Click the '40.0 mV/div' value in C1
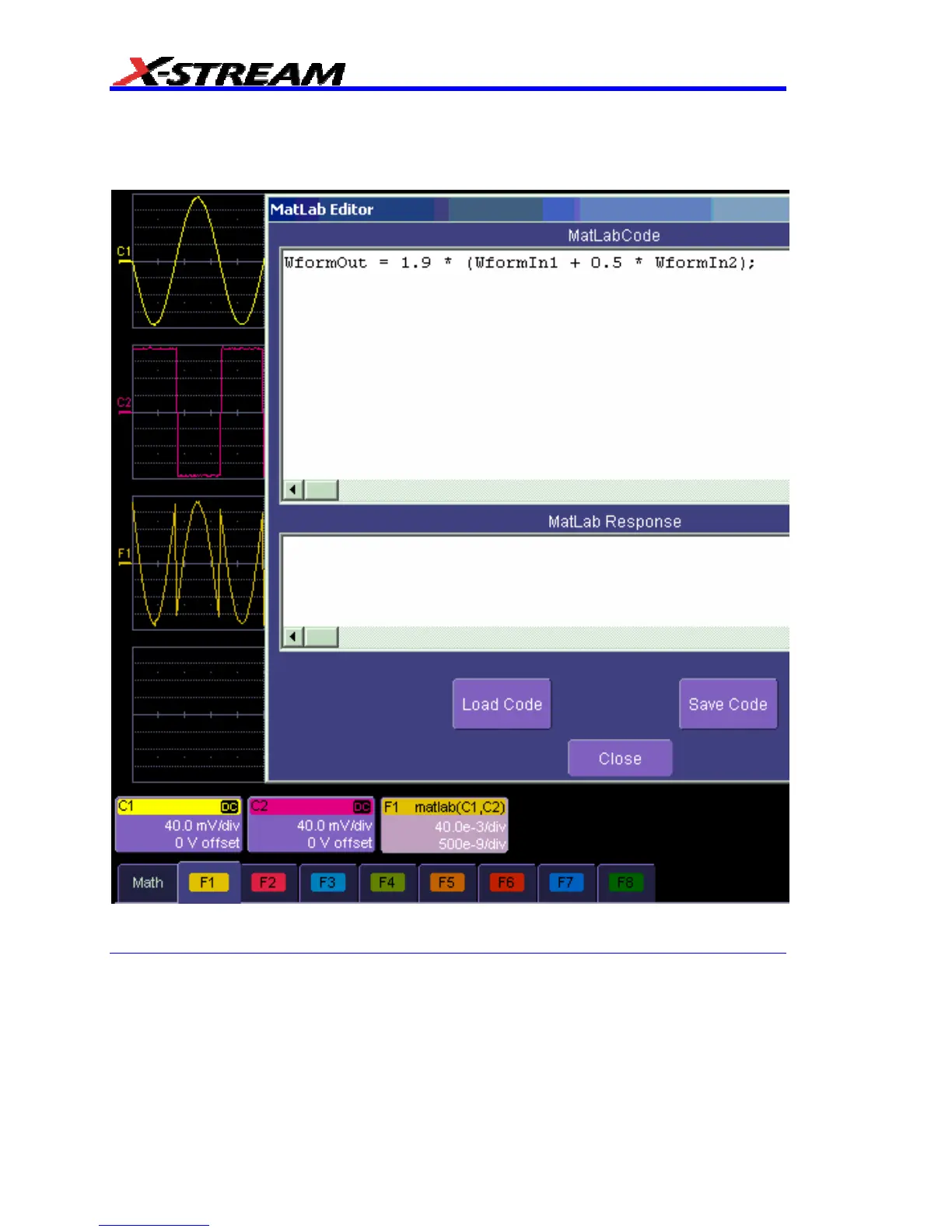952x1232 pixels. [x=202, y=825]
